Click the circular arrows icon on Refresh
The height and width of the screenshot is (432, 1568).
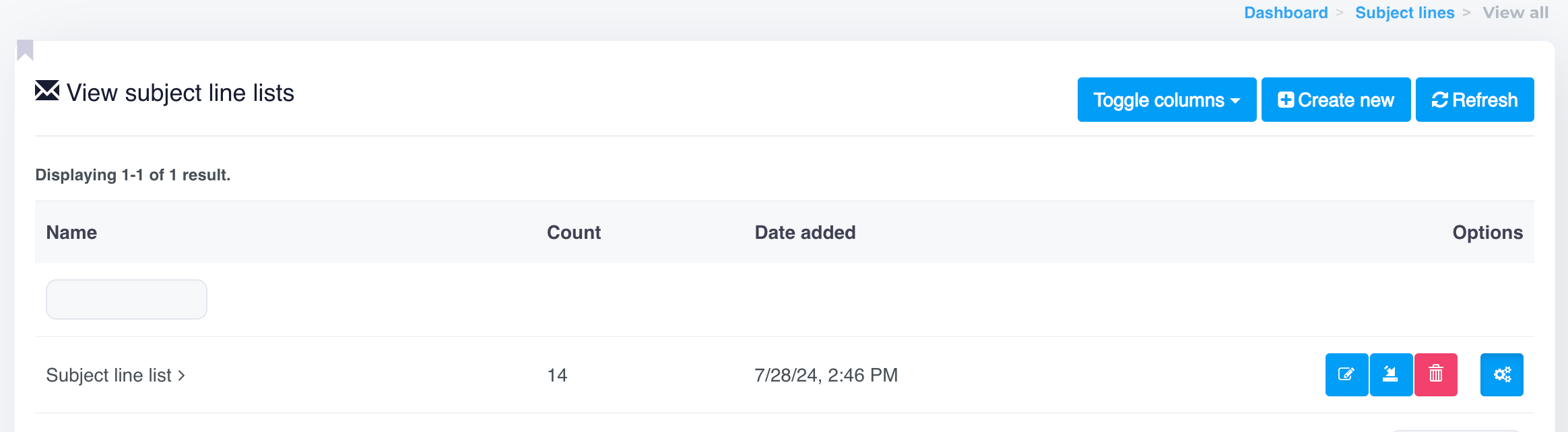(x=1440, y=100)
